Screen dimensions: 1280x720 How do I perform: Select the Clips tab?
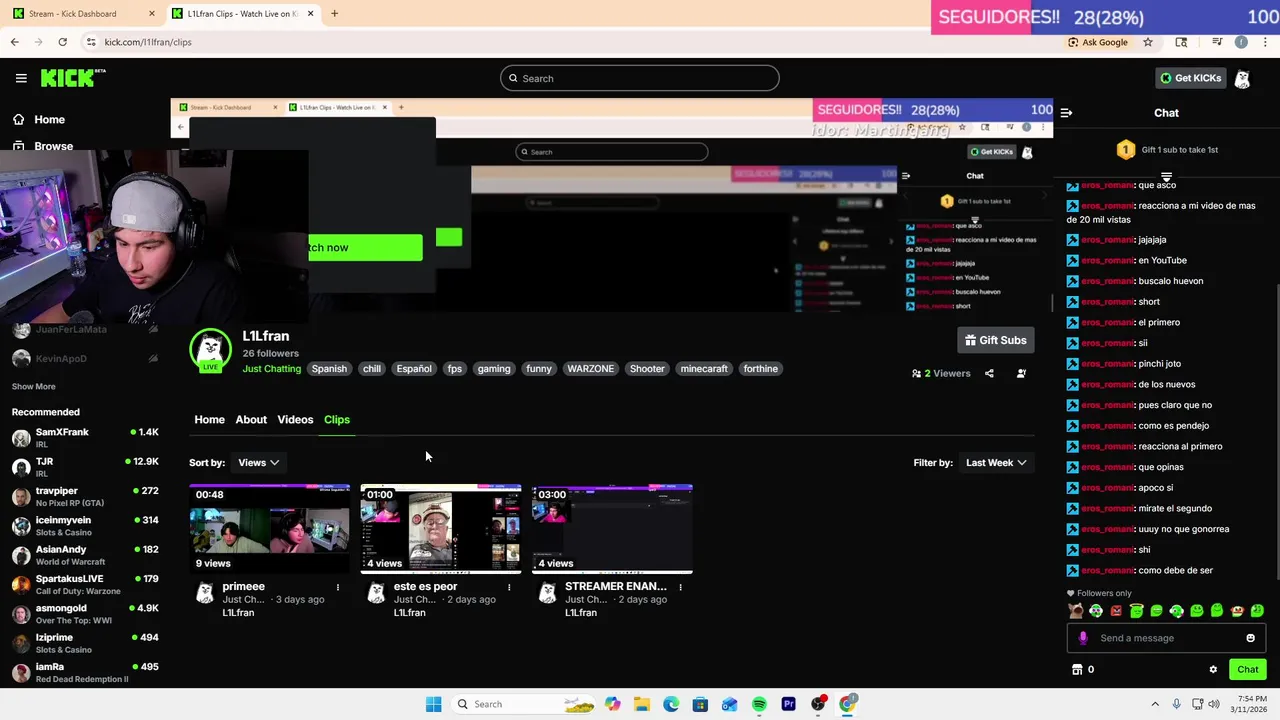click(337, 419)
